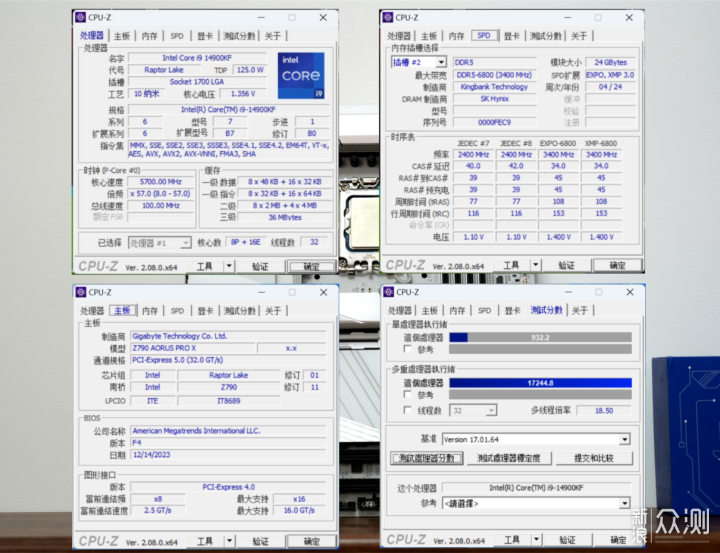Click 验证 button in mainboard window
Image resolution: width=720 pixels, height=553 pixels.
tap(260, 541)
